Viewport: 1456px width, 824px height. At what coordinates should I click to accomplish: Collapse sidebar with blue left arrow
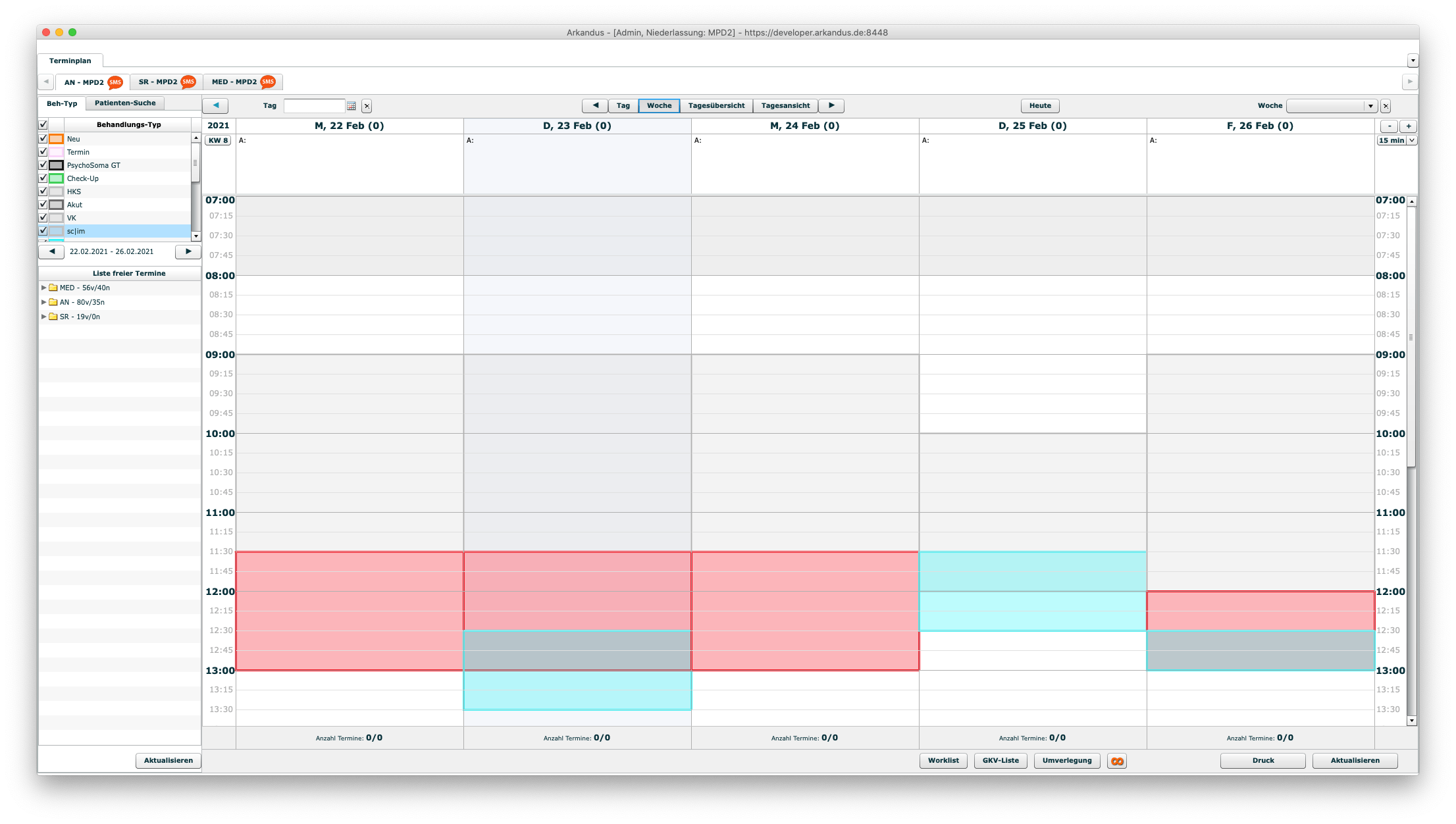coord(215,105)
